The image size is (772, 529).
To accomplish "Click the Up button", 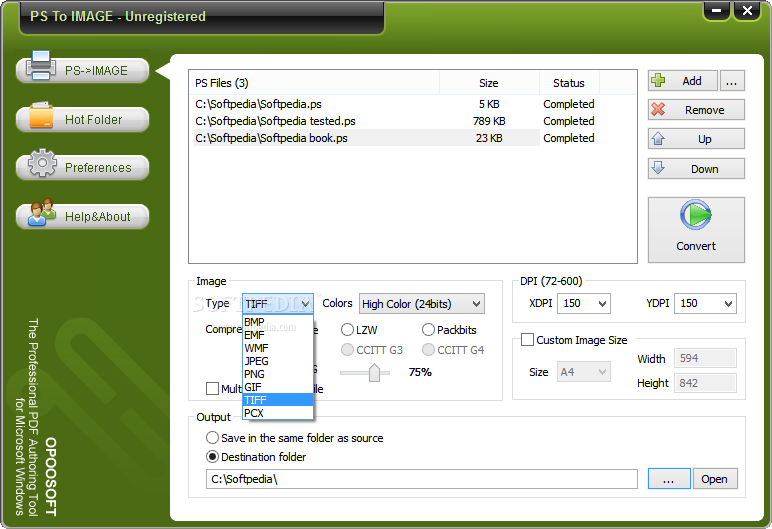I will pos(696,139).
